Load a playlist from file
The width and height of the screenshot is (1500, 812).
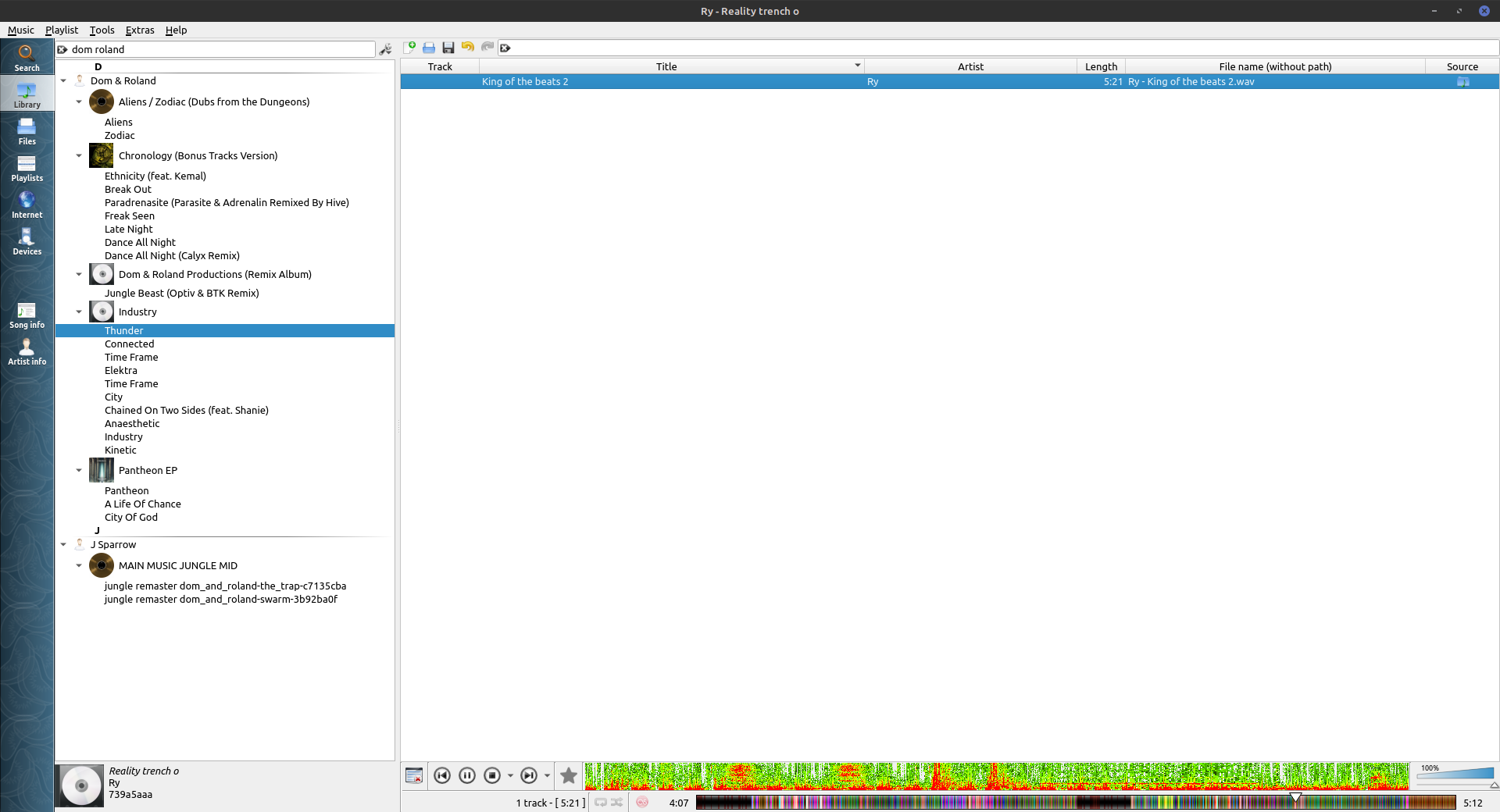click(x=429, y=48)
